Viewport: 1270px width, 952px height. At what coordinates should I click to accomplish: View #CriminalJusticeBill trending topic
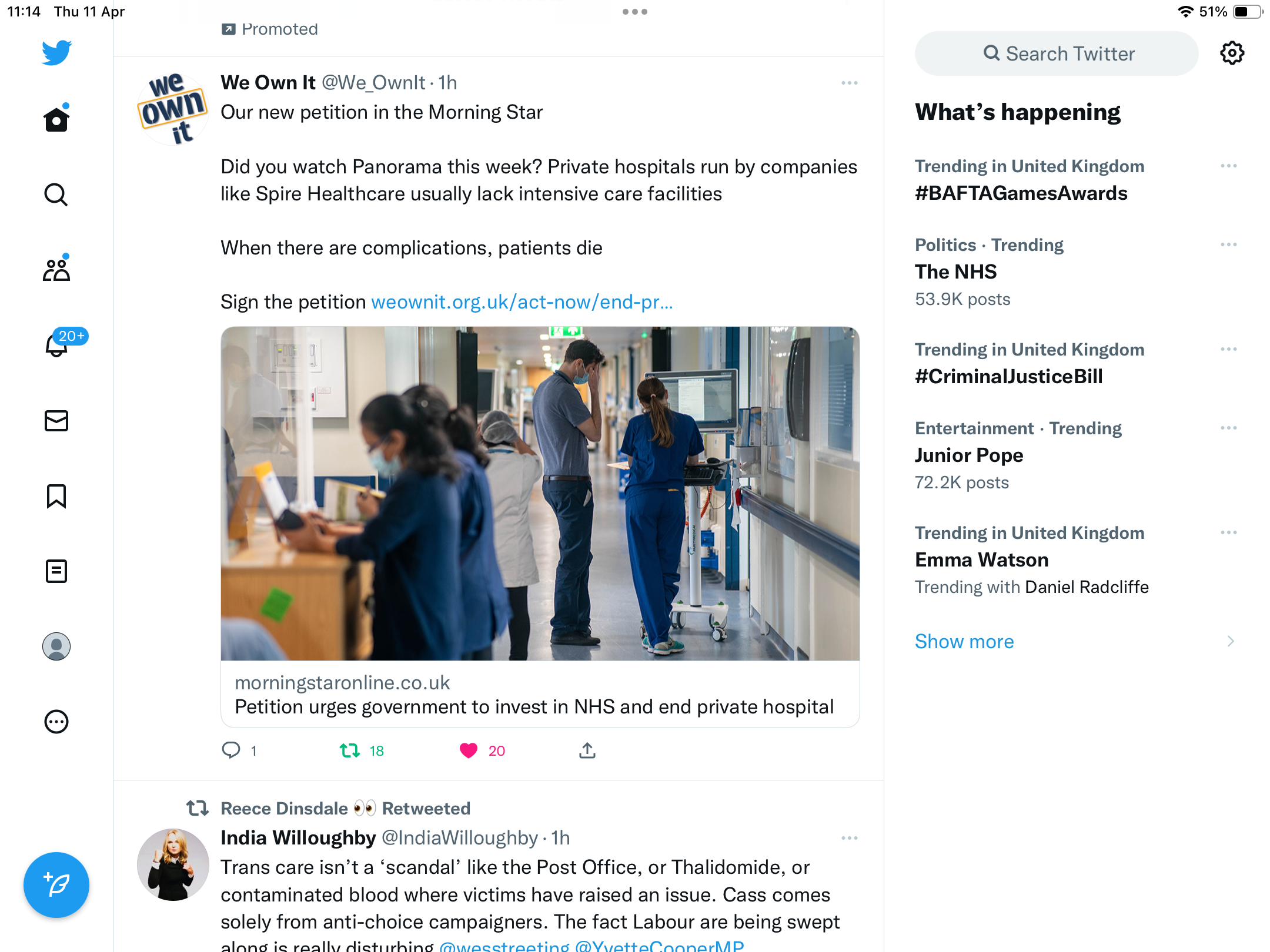[x=1009, y=377]
